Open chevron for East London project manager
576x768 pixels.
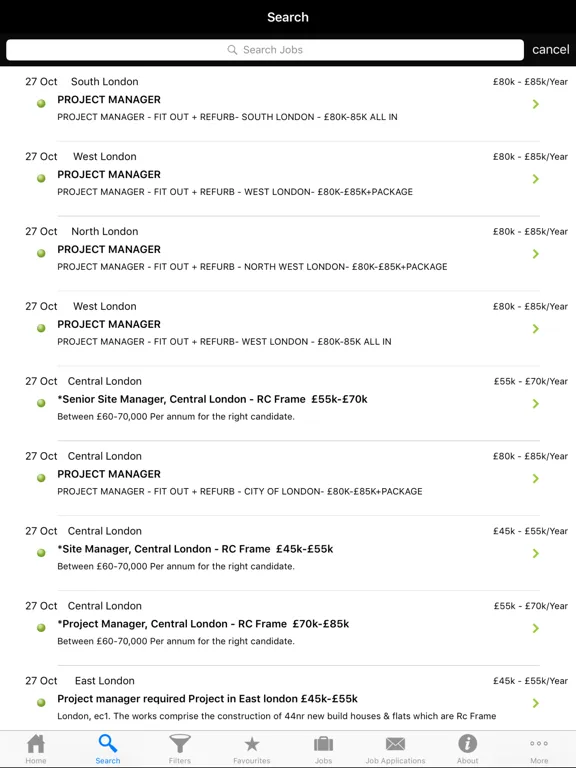pos(536,703)
